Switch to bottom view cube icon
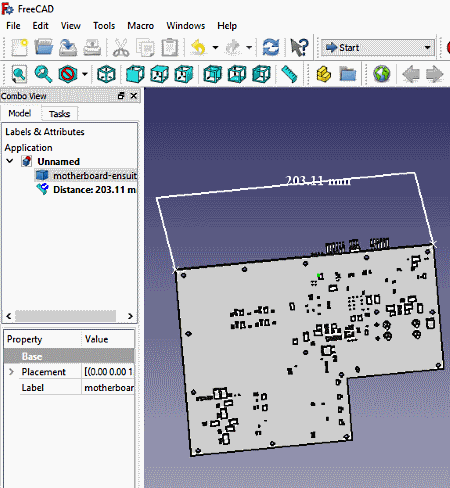 (237, 74)
